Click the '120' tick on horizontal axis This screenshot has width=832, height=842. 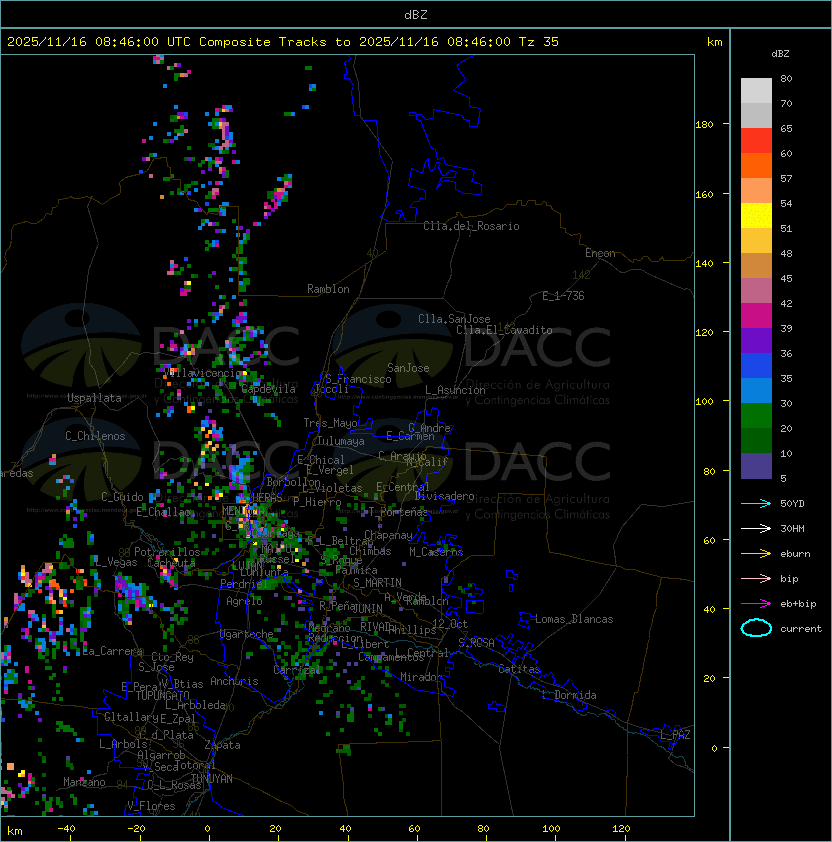pos(621,829)
